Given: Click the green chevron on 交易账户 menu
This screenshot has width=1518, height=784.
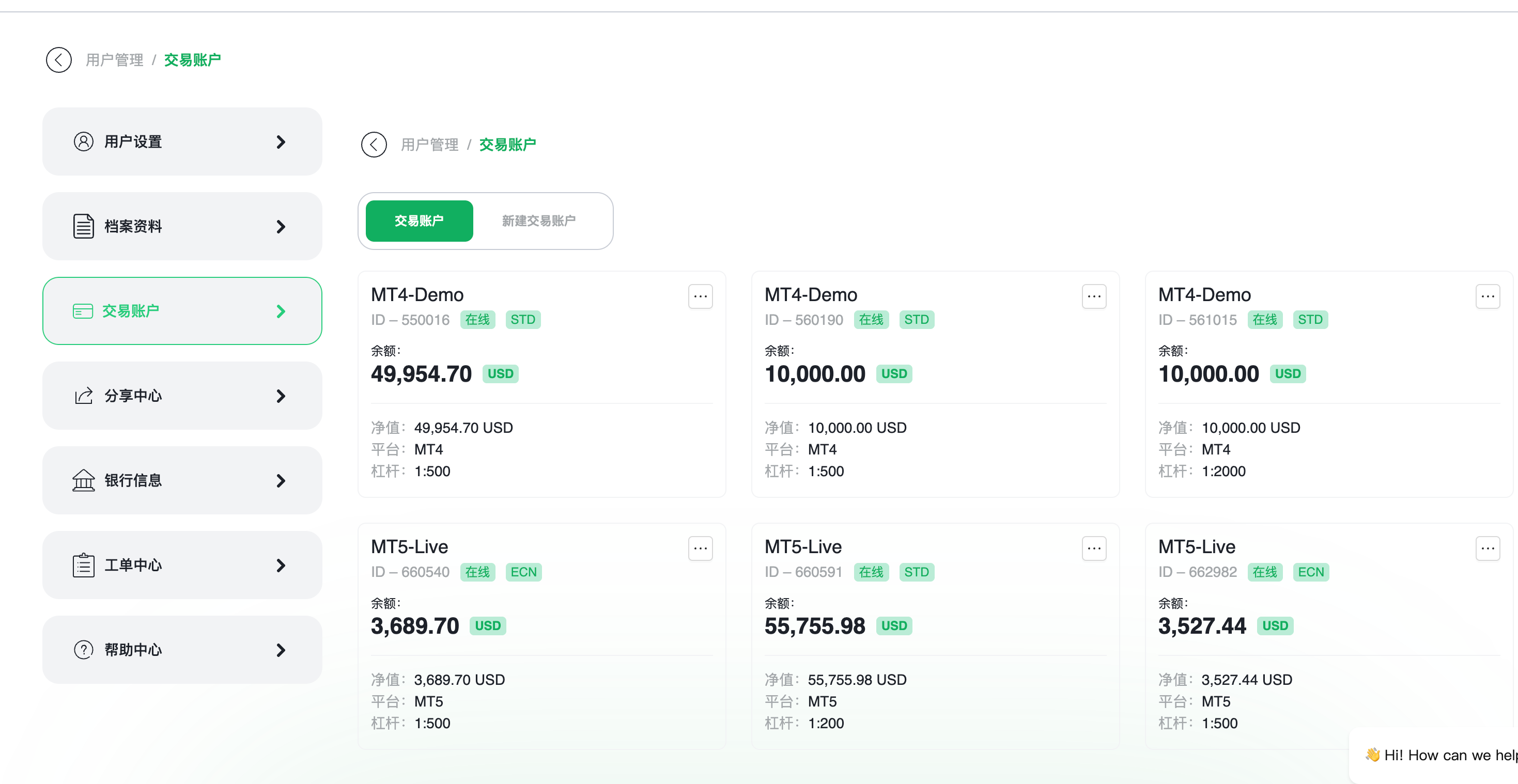Looking at the screenshot, I should click(281, 311).
